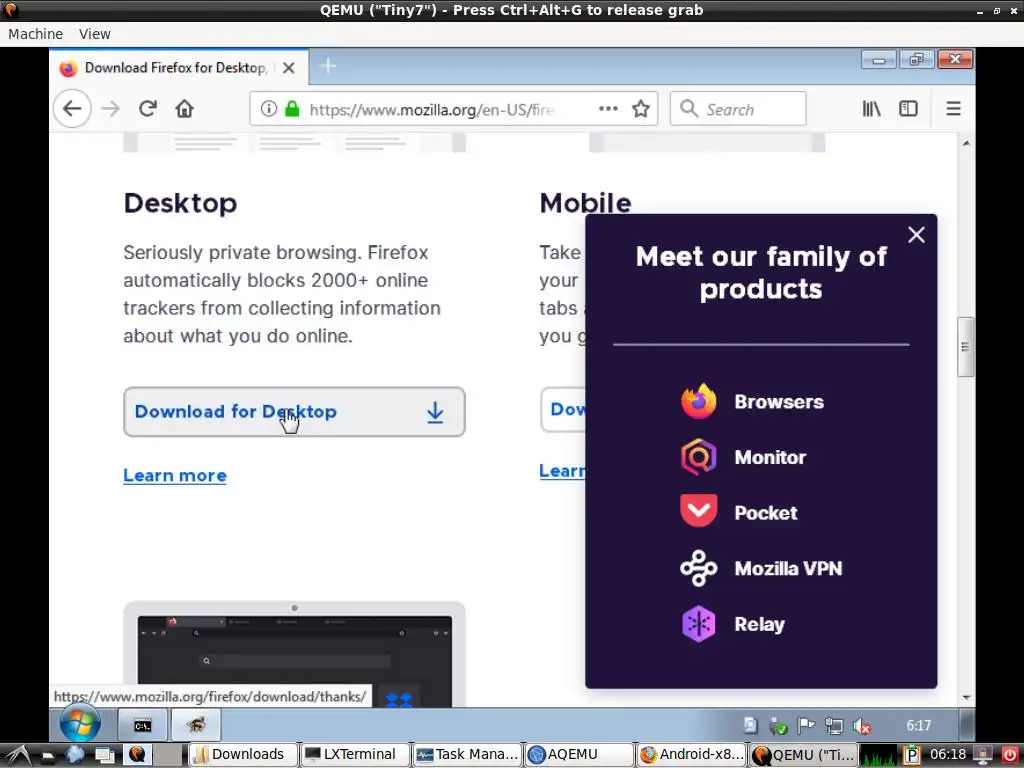
Task: Toggle the Firefox sidebar view
Action: pyautogui.click(x=908, y=108)
